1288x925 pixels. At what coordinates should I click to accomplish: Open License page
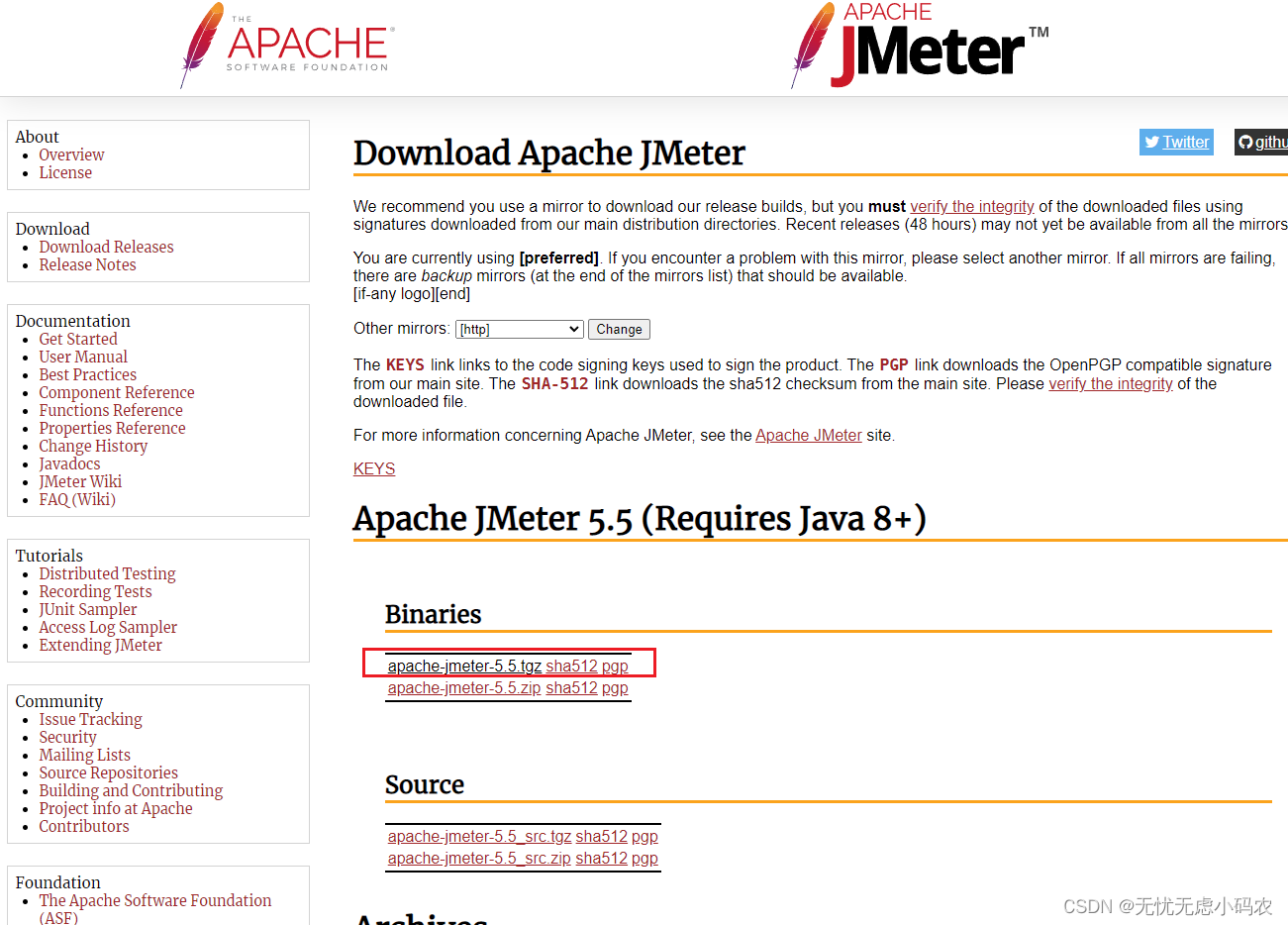coord(65,172)
